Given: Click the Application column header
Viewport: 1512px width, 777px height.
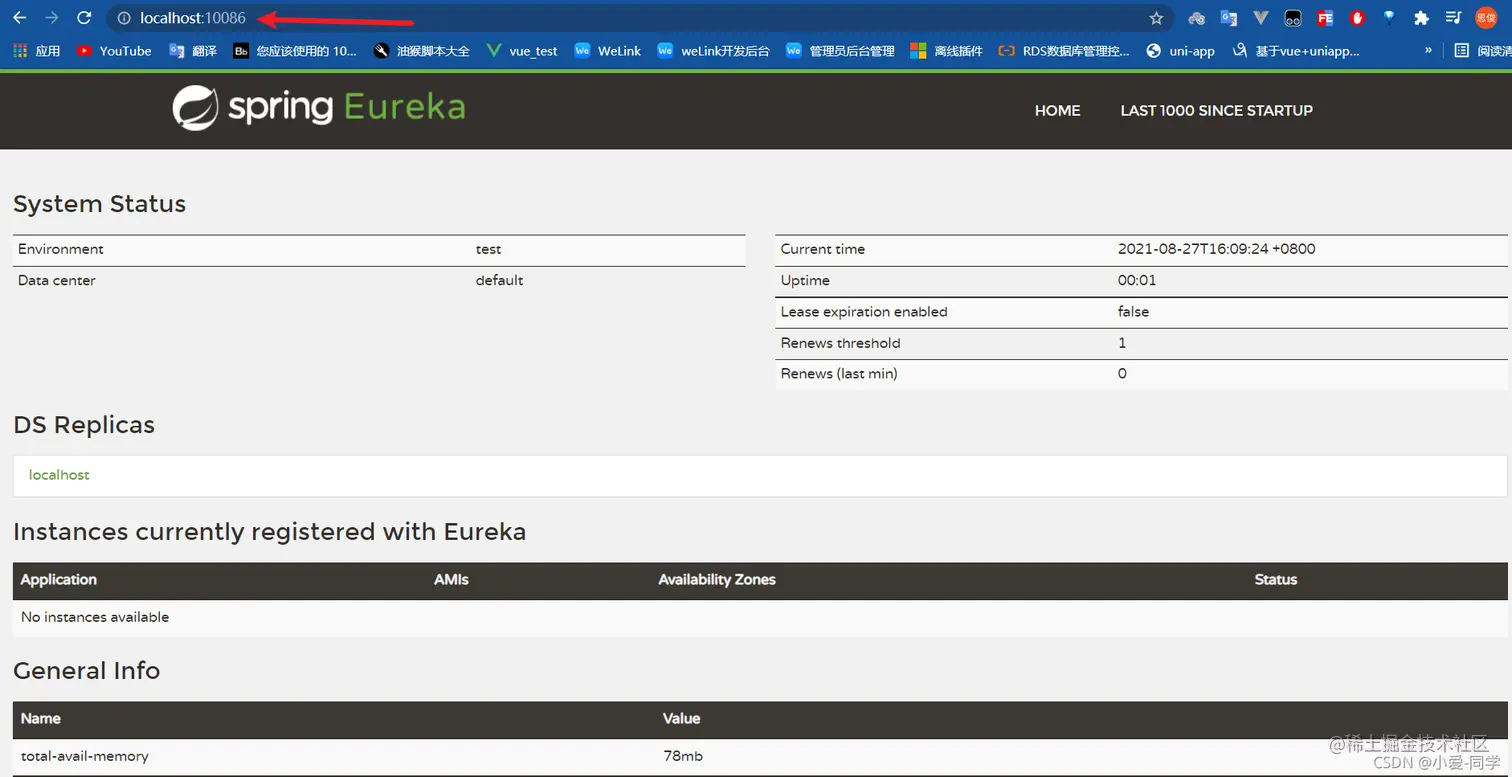Looking at the screenshot, I should [x=58, y=580].
